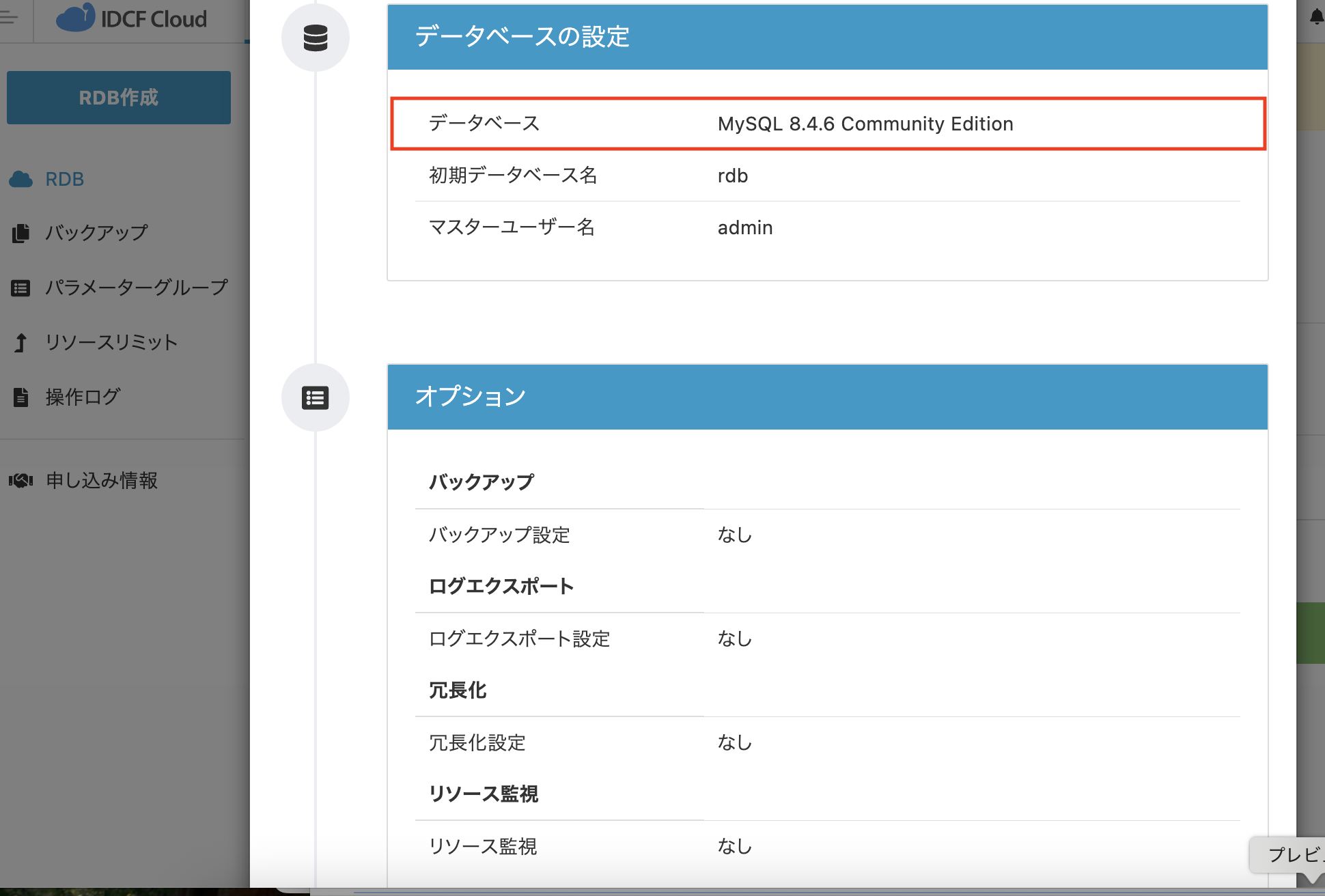Viewport: 1325px width, 896px height.
Task: Click the notification bell icon
Action: 1316,17
